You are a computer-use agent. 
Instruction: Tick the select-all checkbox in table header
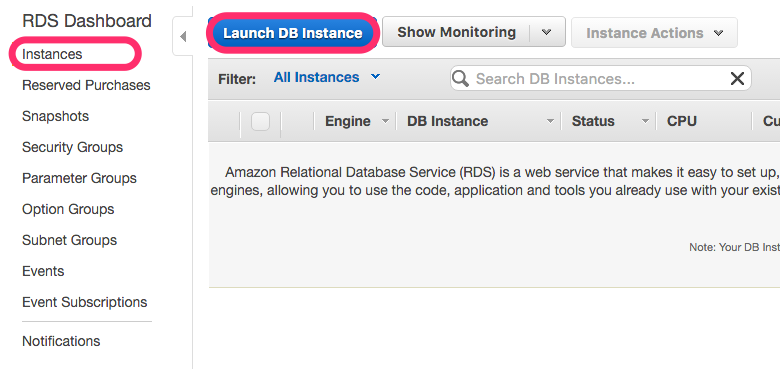click(260, 121)
